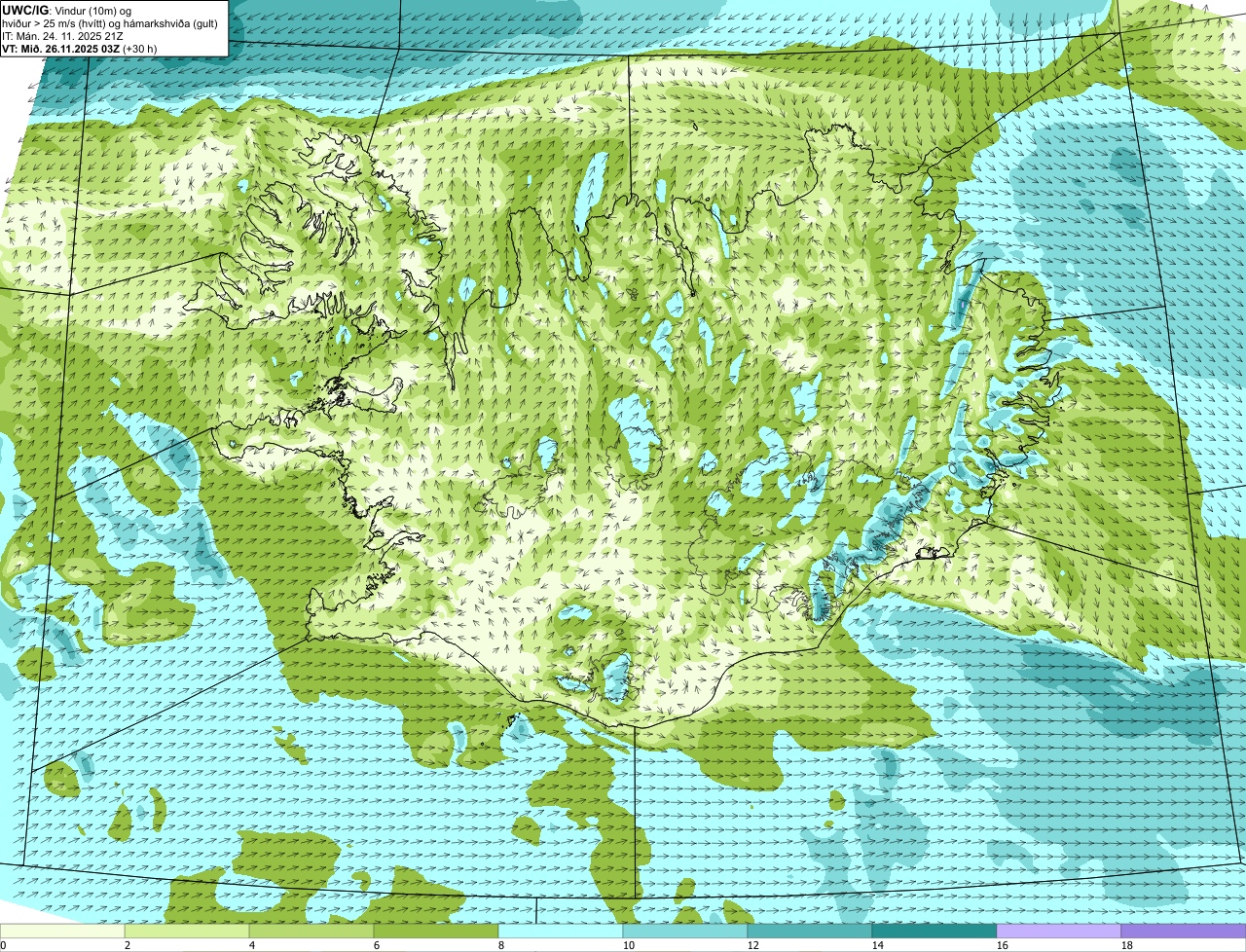Click the title line 'UWC/IG: Vindur (10m) og'

(x=66, y=11)
